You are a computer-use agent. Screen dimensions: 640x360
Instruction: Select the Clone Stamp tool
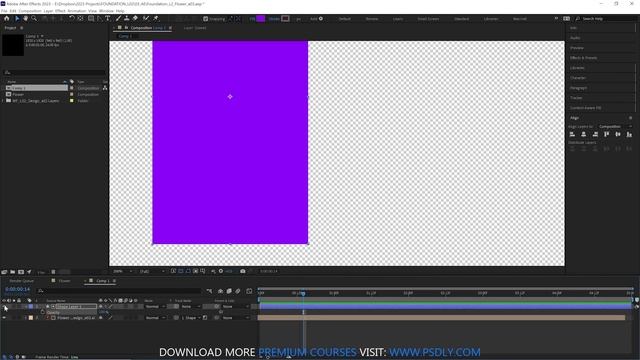(127, 18)
